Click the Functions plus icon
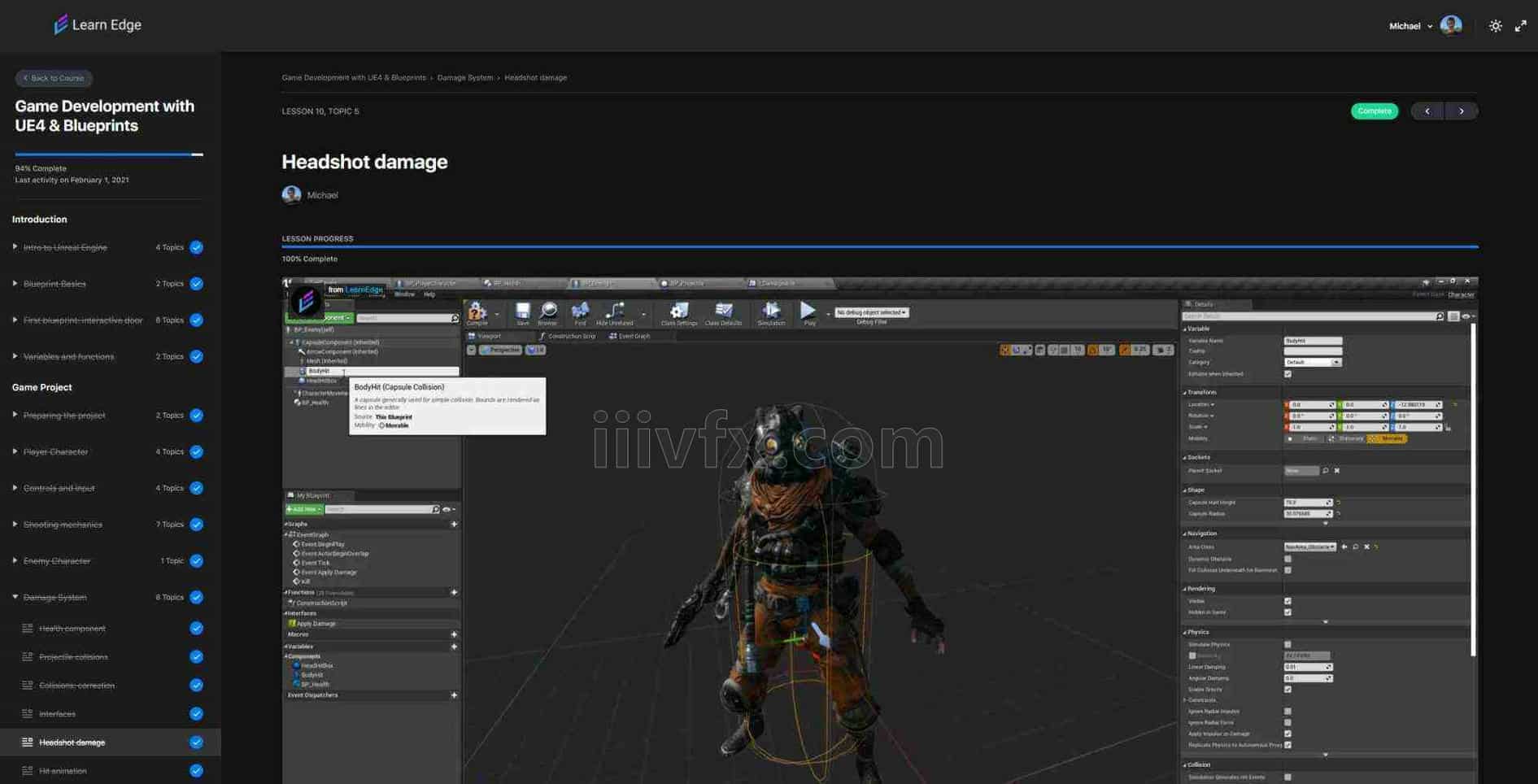Viewport: 1538px width, 784px height. pos(454,593)
